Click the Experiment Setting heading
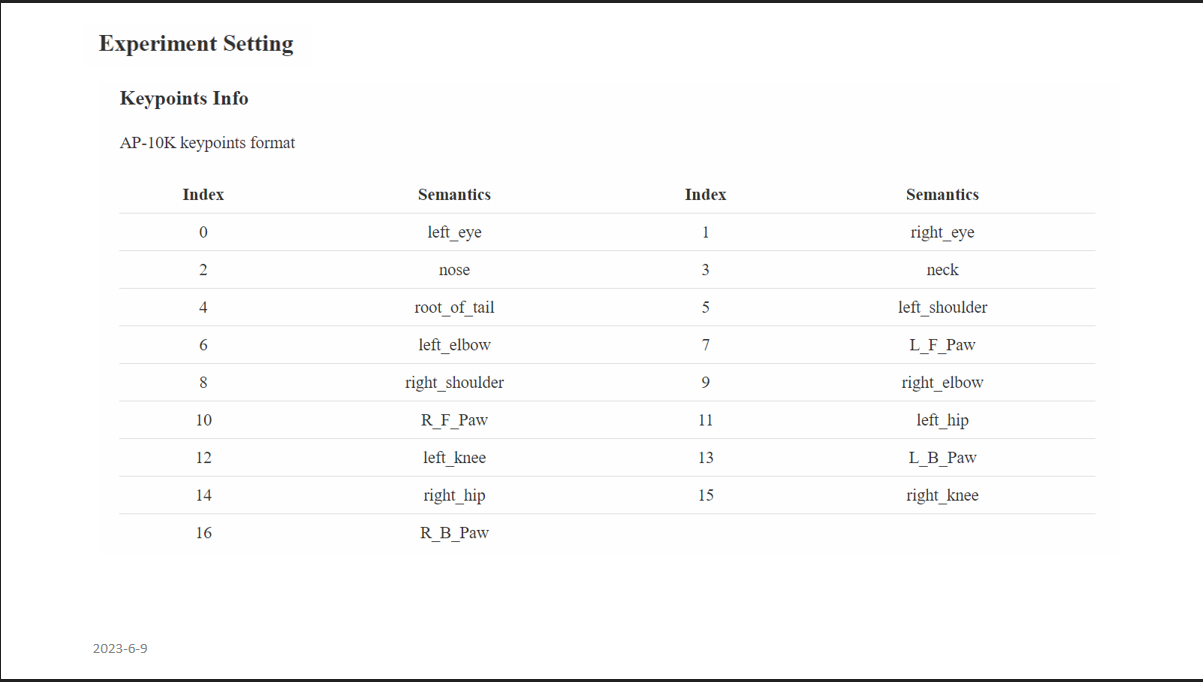The height and width of the screenshot is (682, 1203). tap(196, 44)
